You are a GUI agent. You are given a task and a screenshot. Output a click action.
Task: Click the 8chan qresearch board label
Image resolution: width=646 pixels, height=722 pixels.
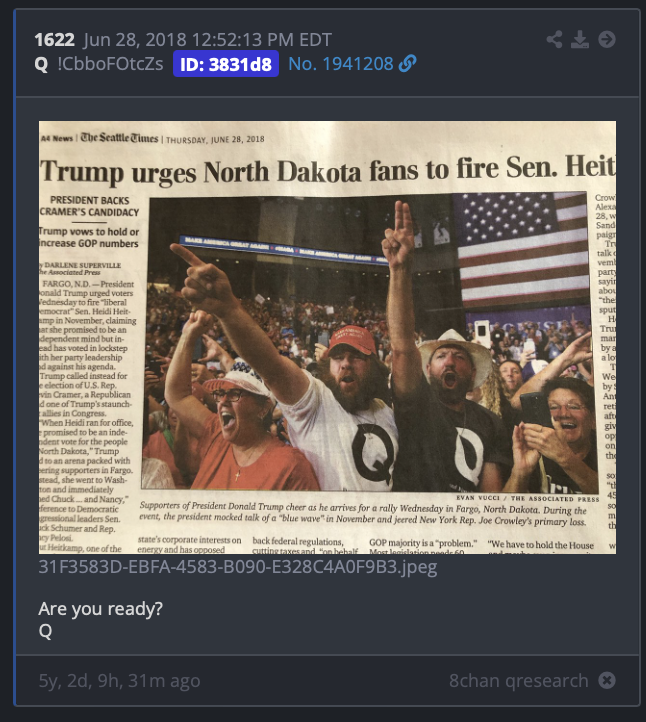[518, 681]
